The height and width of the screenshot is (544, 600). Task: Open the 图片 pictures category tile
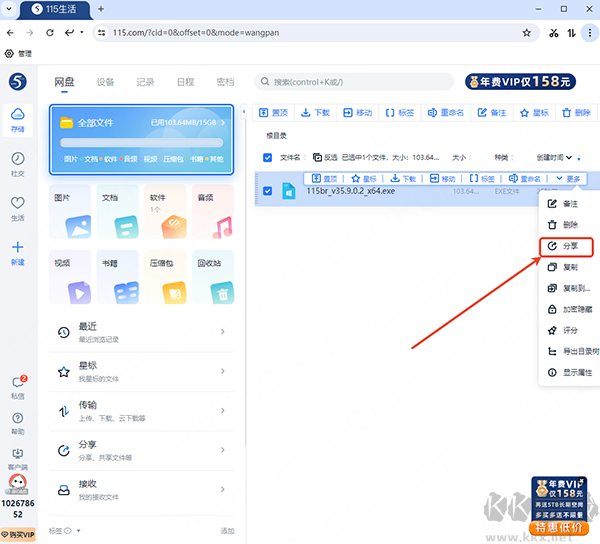[70, 213]
